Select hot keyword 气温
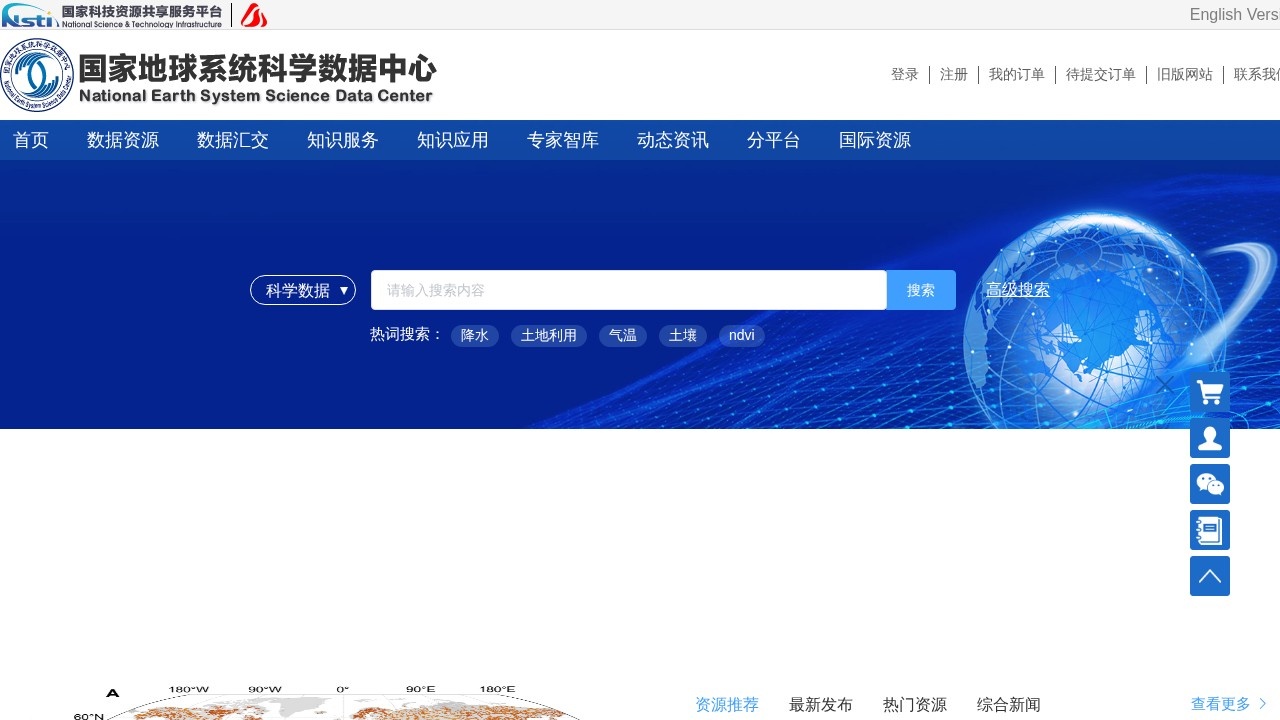The height and width of the screenshot is (720, 1280). pyautogui.click(x=623, y=335)
